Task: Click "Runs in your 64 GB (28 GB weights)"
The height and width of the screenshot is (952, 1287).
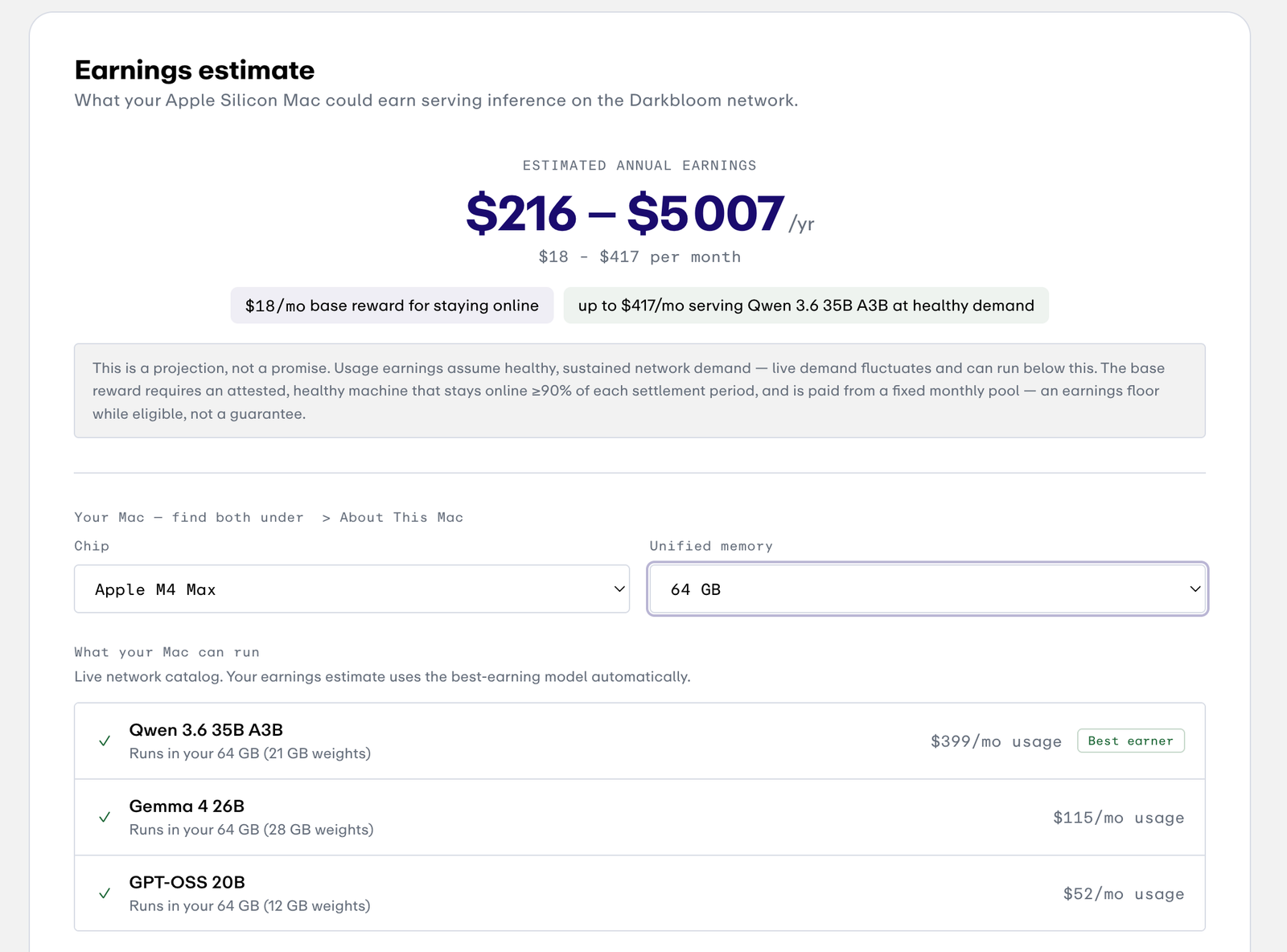Action: pyautogui.click(x=251, y=830)
